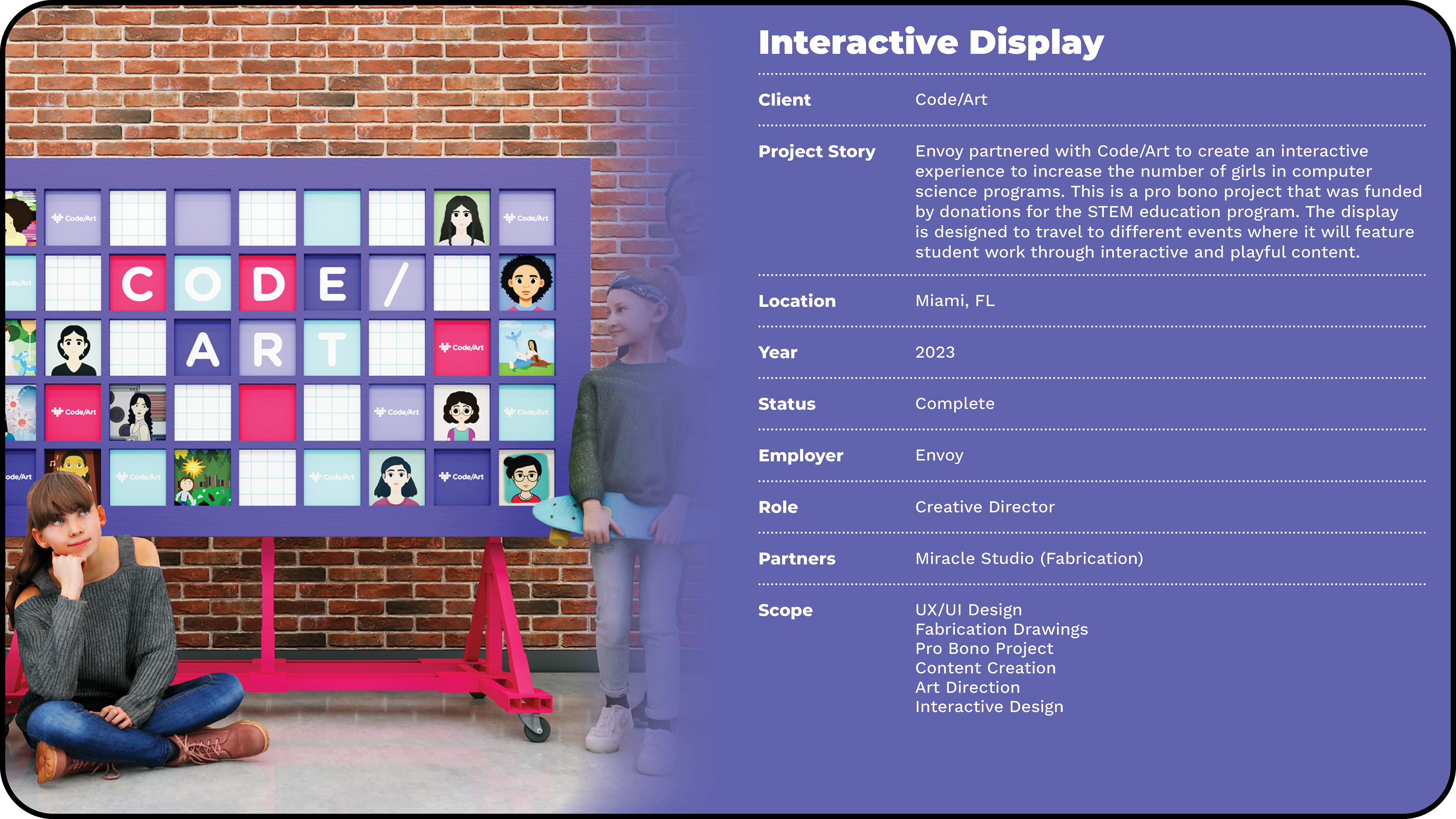Open the curly-haired girl portrait tile
The width and height of the screenshot is (1456, 819).
coord(526,282)
